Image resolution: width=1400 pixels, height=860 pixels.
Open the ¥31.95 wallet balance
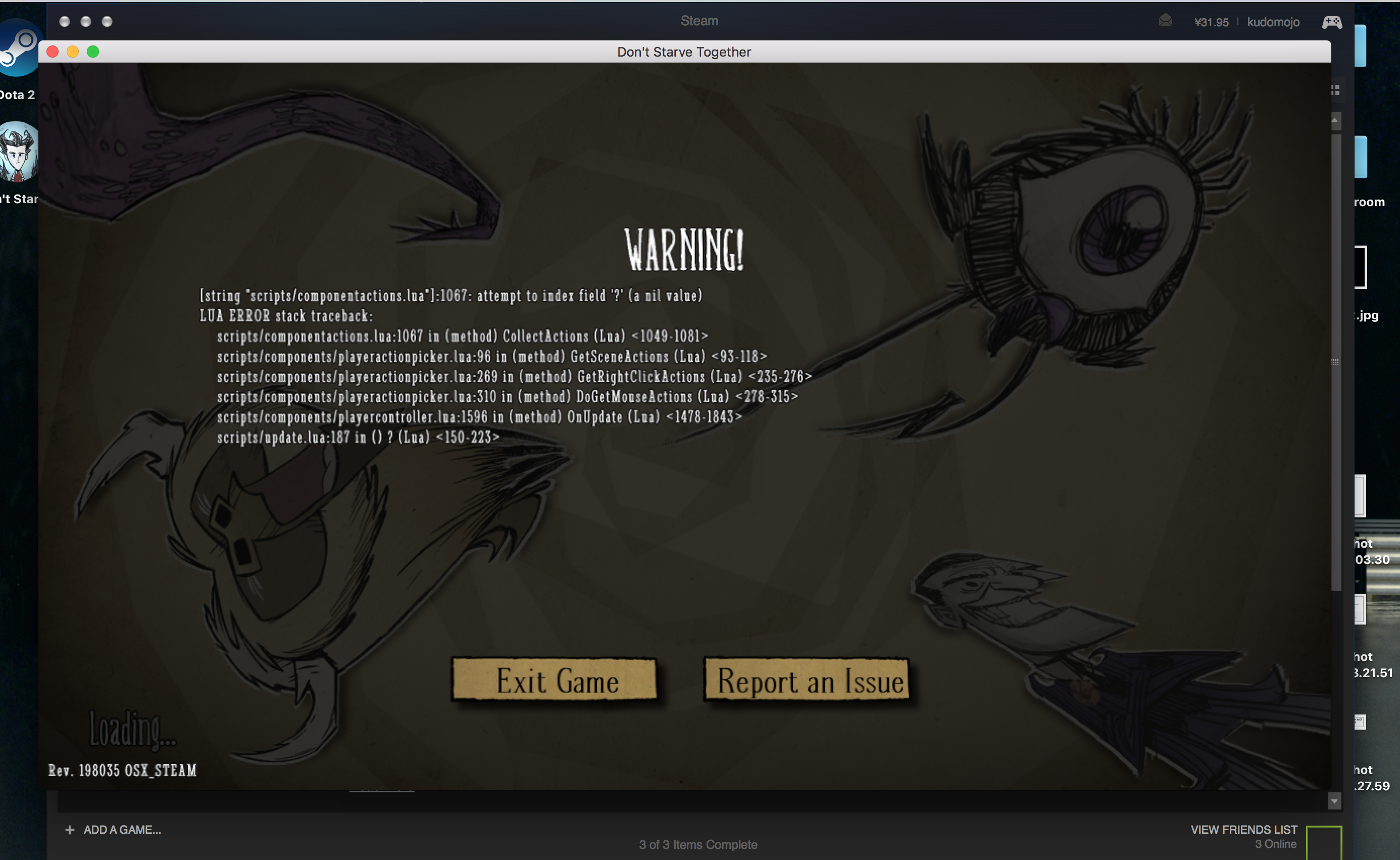(1211, 22)
